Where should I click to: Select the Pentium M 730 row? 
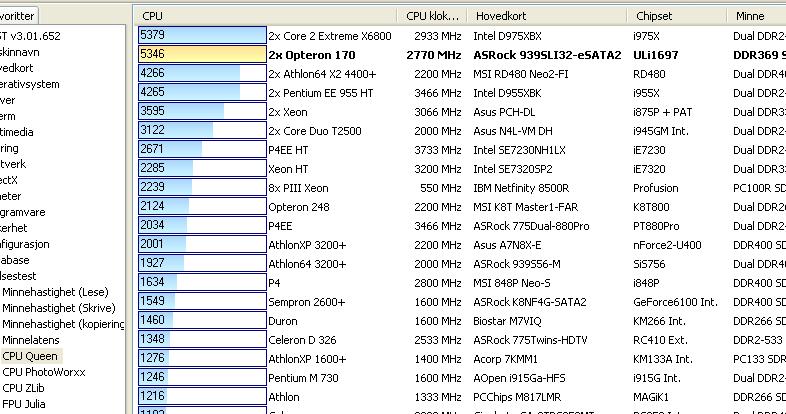coord(303,378)
